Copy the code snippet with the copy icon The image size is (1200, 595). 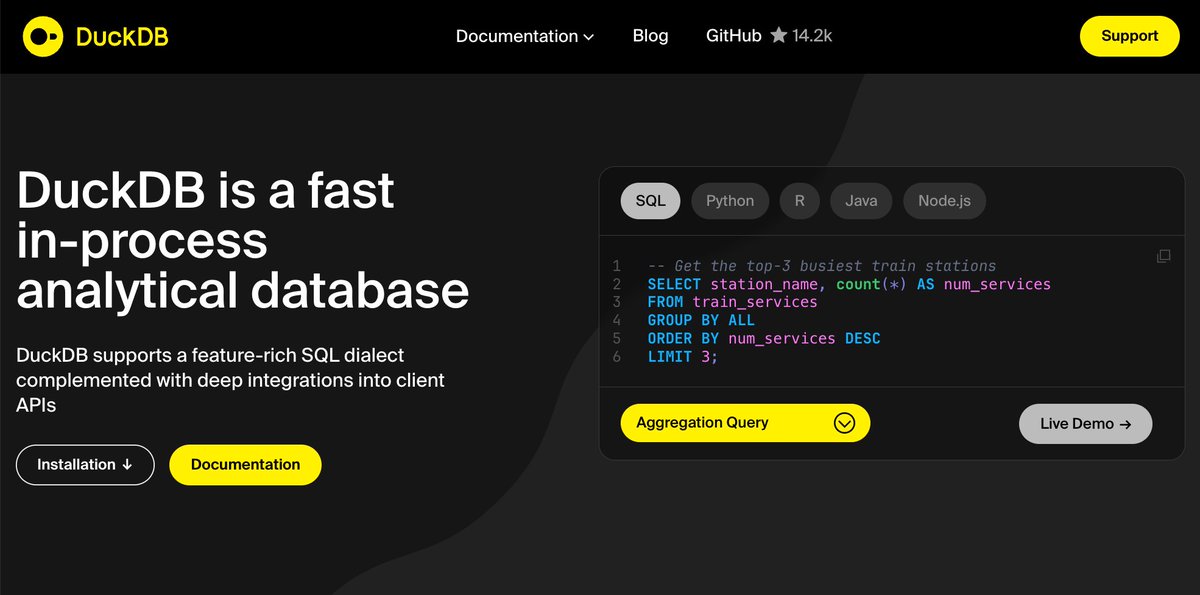1163,256
